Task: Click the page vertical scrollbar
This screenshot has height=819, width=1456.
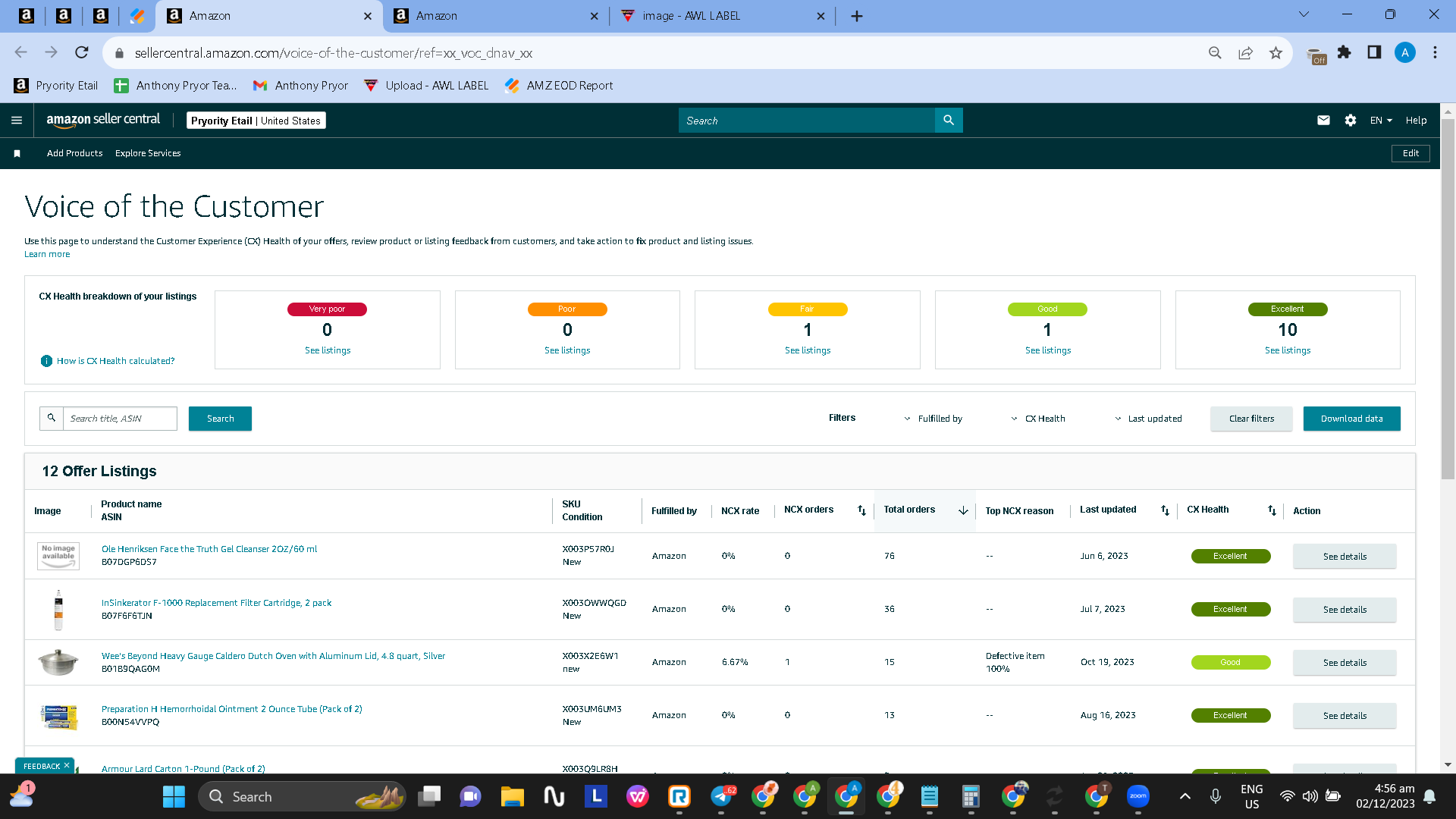Action: 1448,300
